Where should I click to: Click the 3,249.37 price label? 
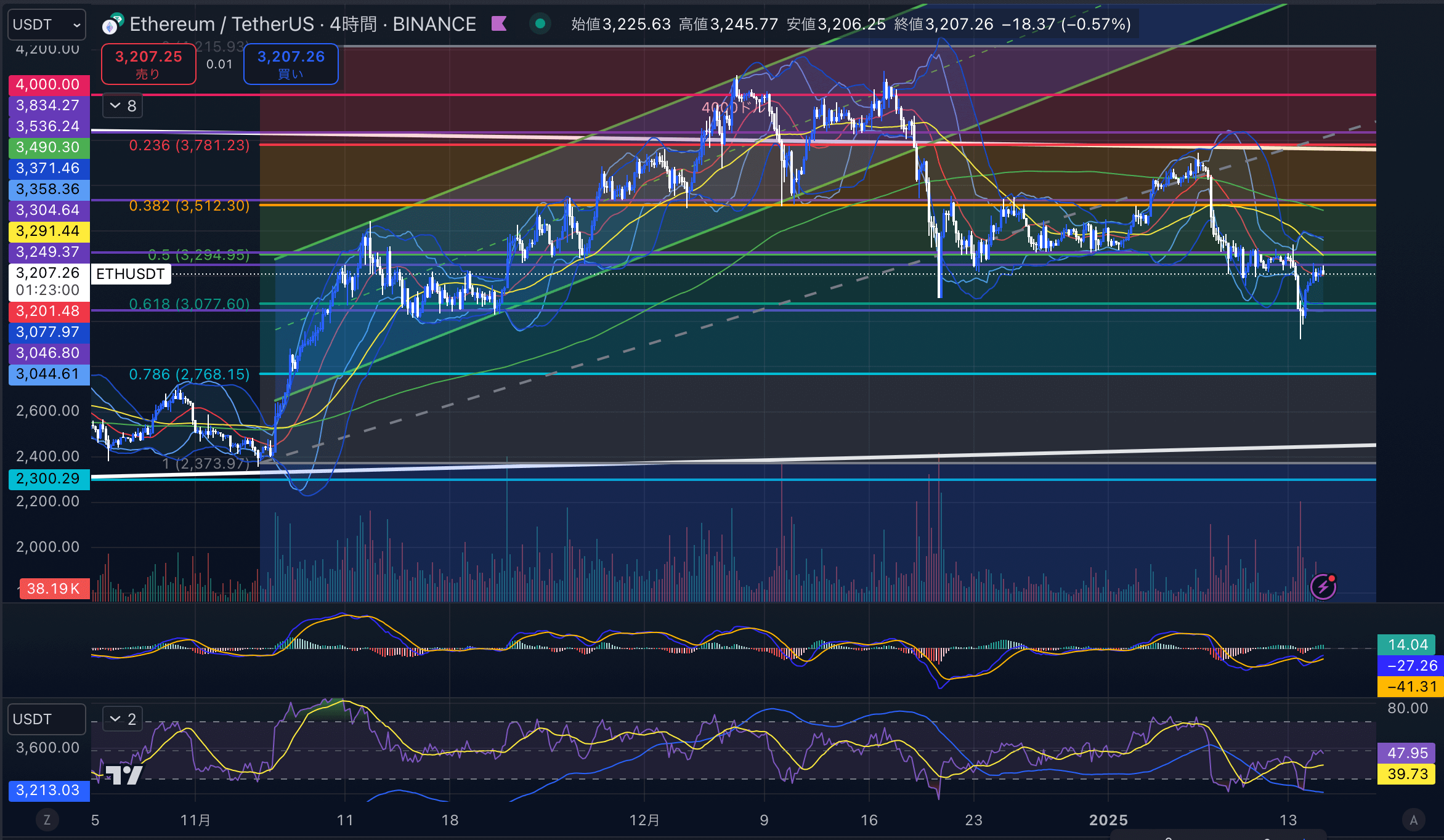(49, 252)
